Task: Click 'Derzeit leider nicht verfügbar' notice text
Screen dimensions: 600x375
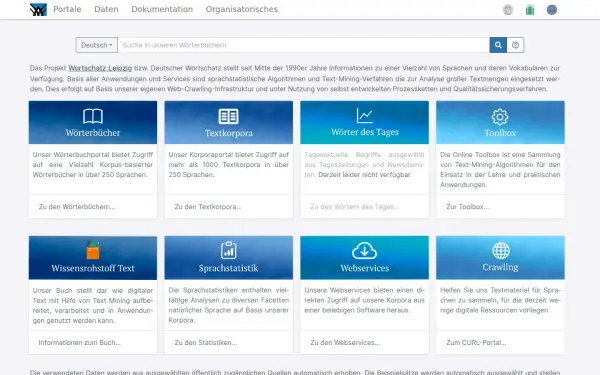Action: (x=365, y=174)
